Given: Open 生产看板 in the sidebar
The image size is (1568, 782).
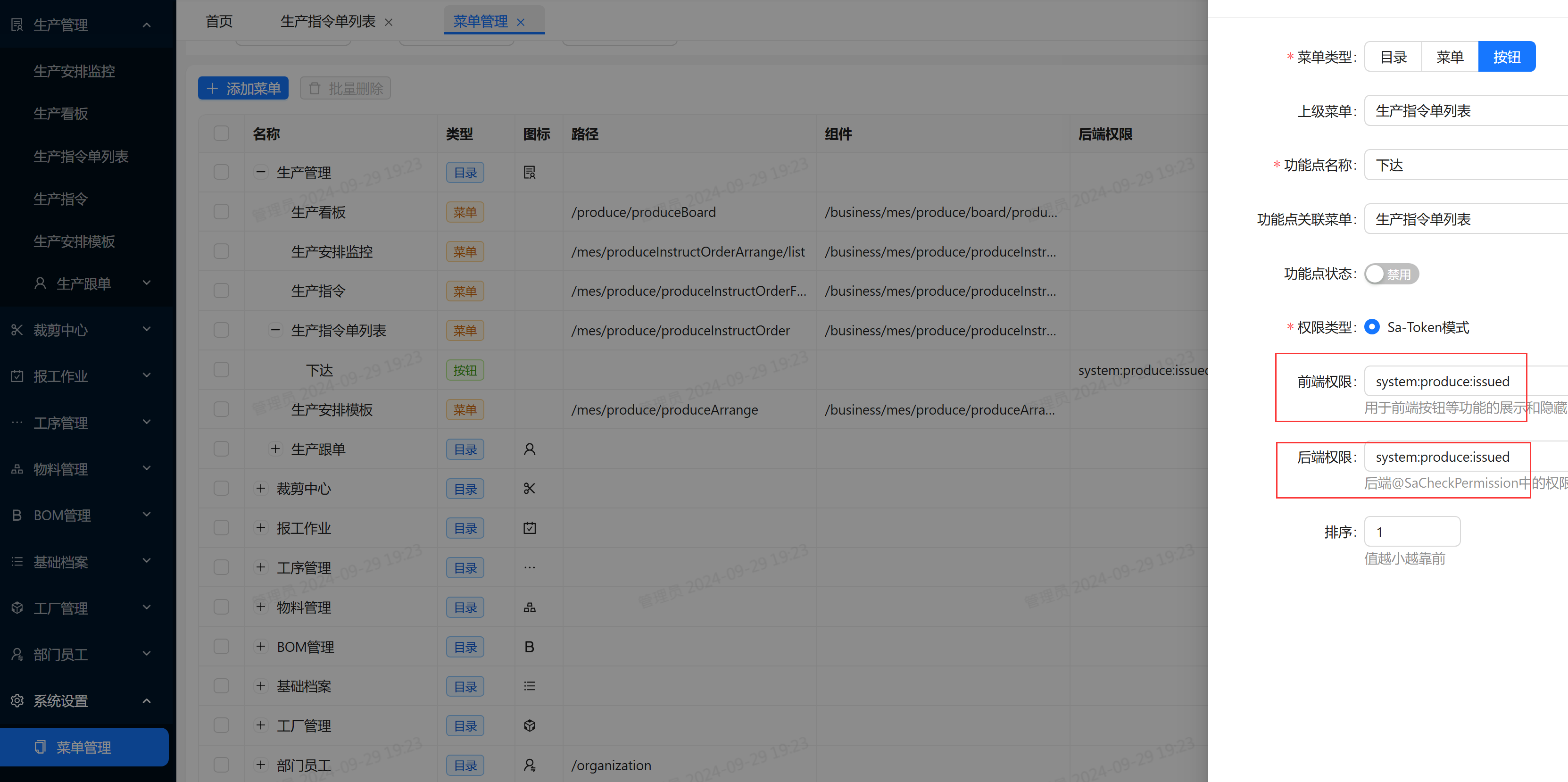Looking at the screenshot, I should point(61,114).
